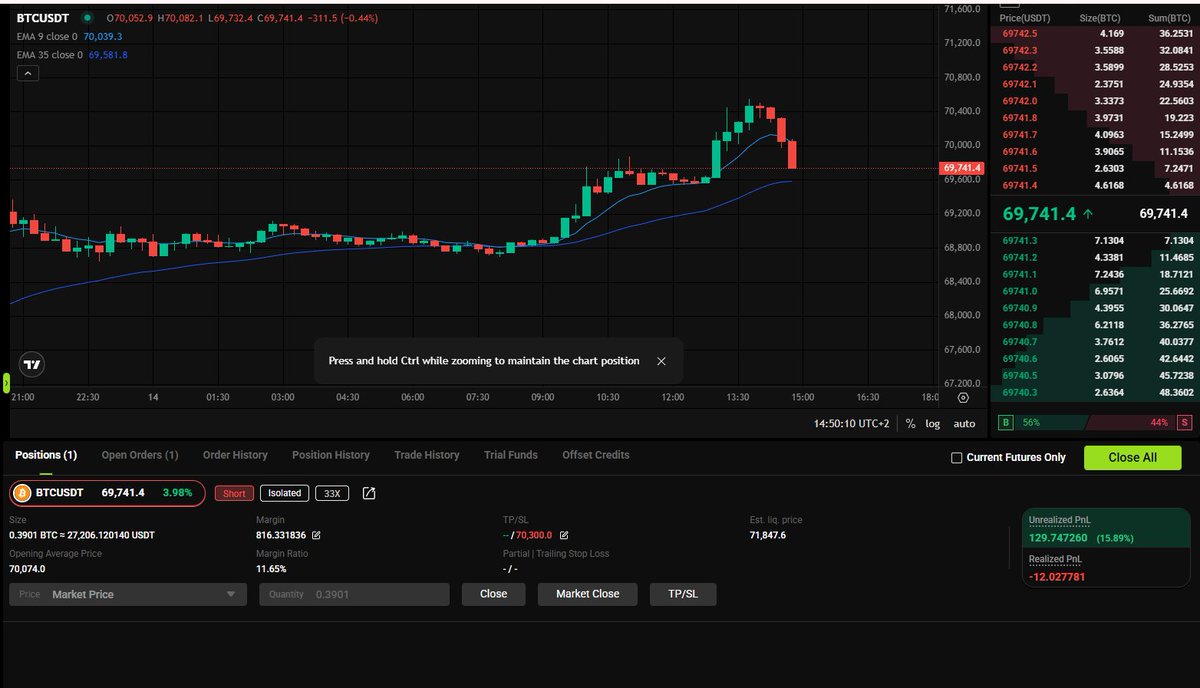
Task: Open the Offset Credits tab
Action: tap(596, 455)
